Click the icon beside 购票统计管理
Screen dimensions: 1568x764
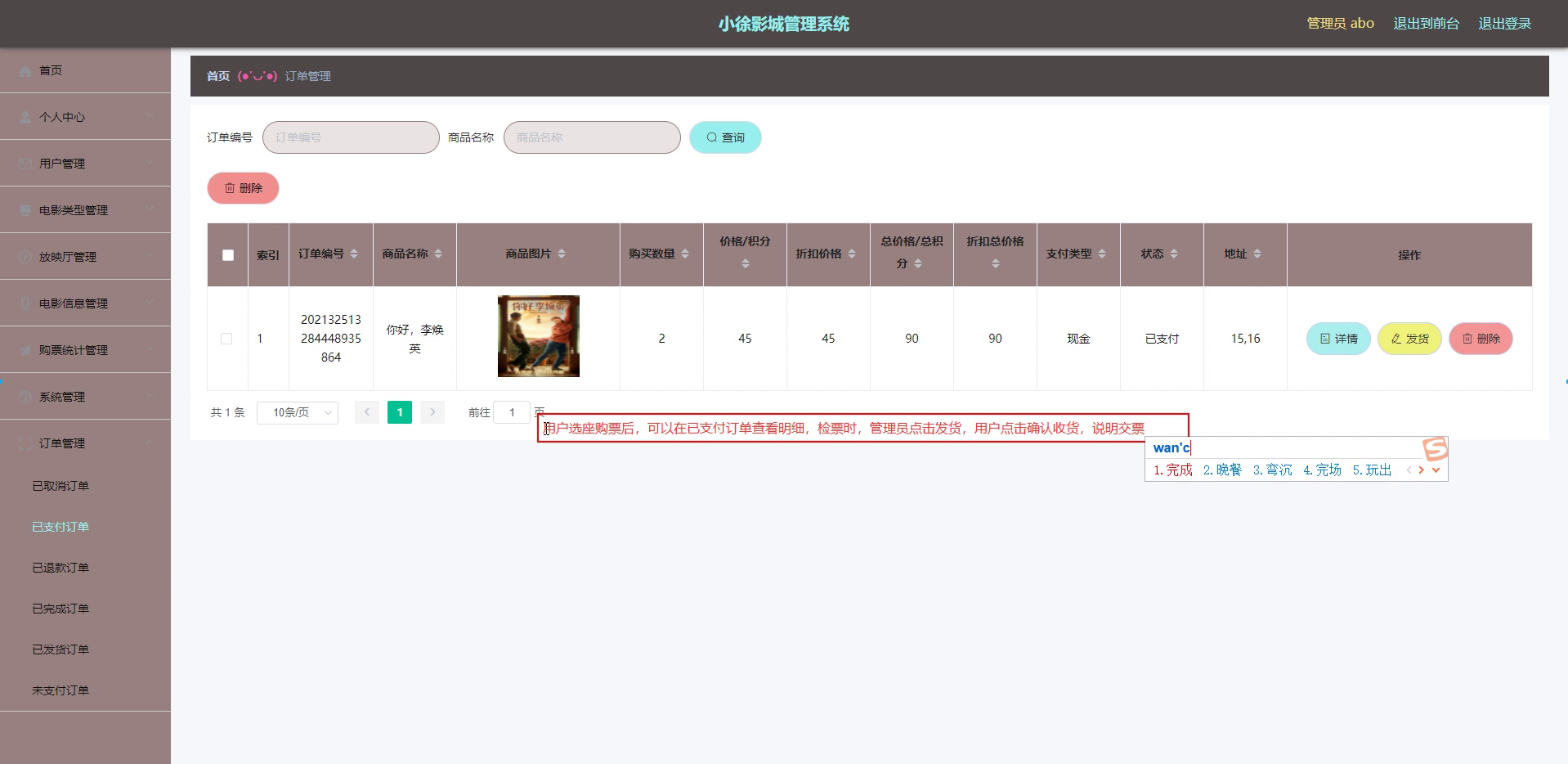(25, 351)
